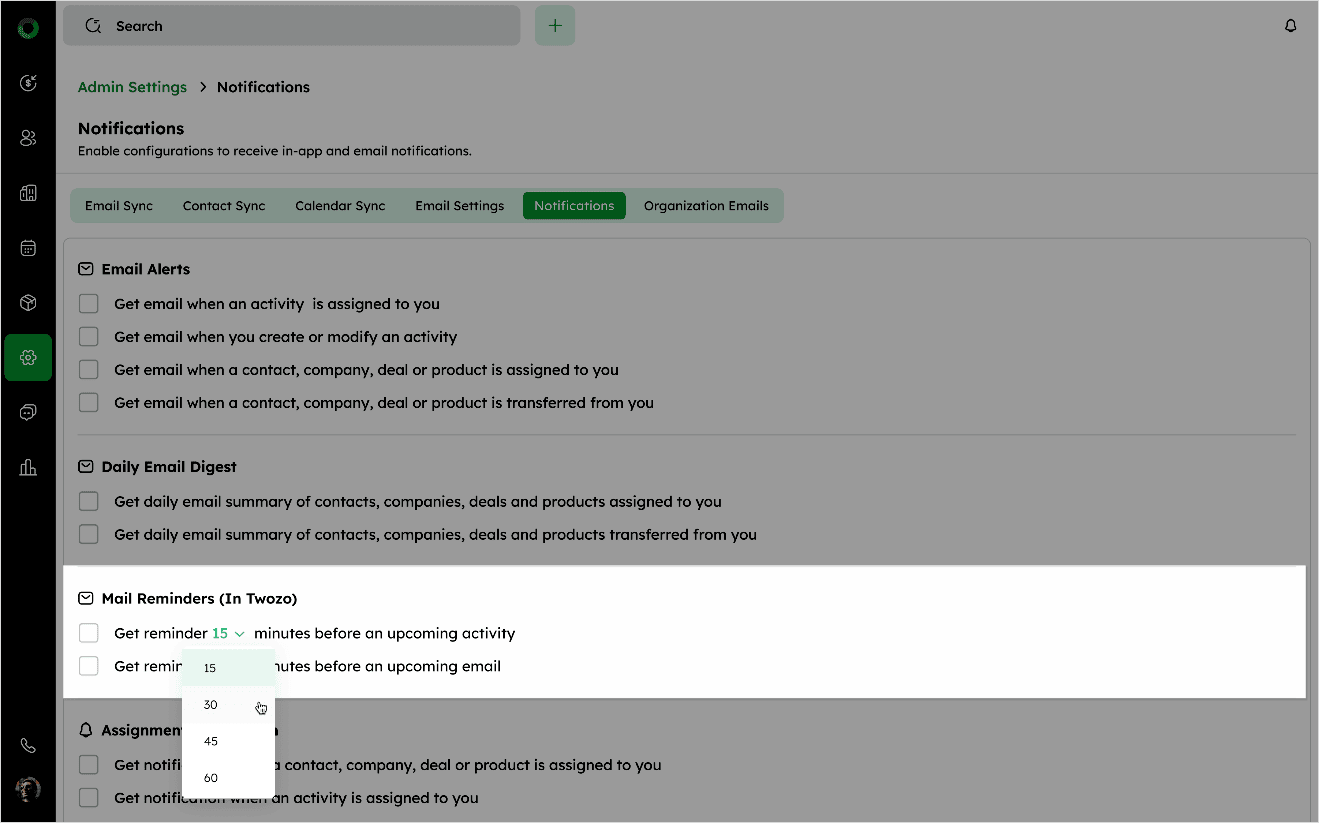Open the calendar Activities sidebar icon
Screen dimensions: 1319x823
pyautogui.click(x=28, y=248)
